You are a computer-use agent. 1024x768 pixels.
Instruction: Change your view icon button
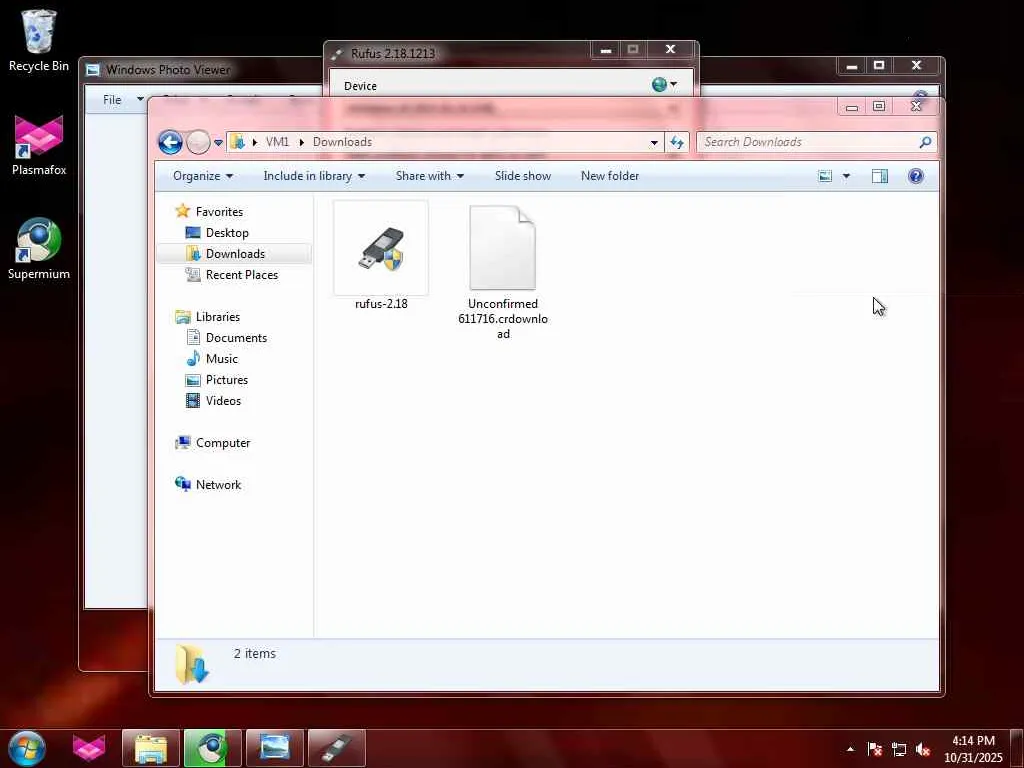825,176
